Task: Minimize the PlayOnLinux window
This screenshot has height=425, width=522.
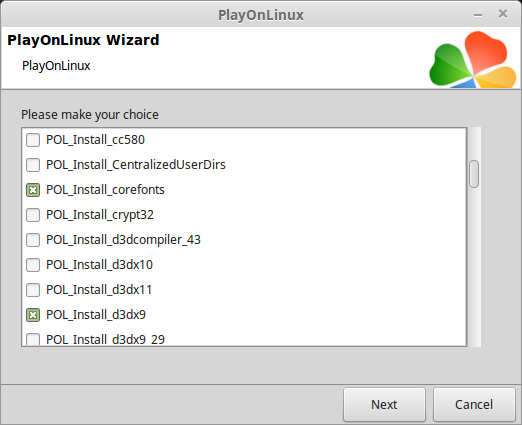Action: (478, 15)
